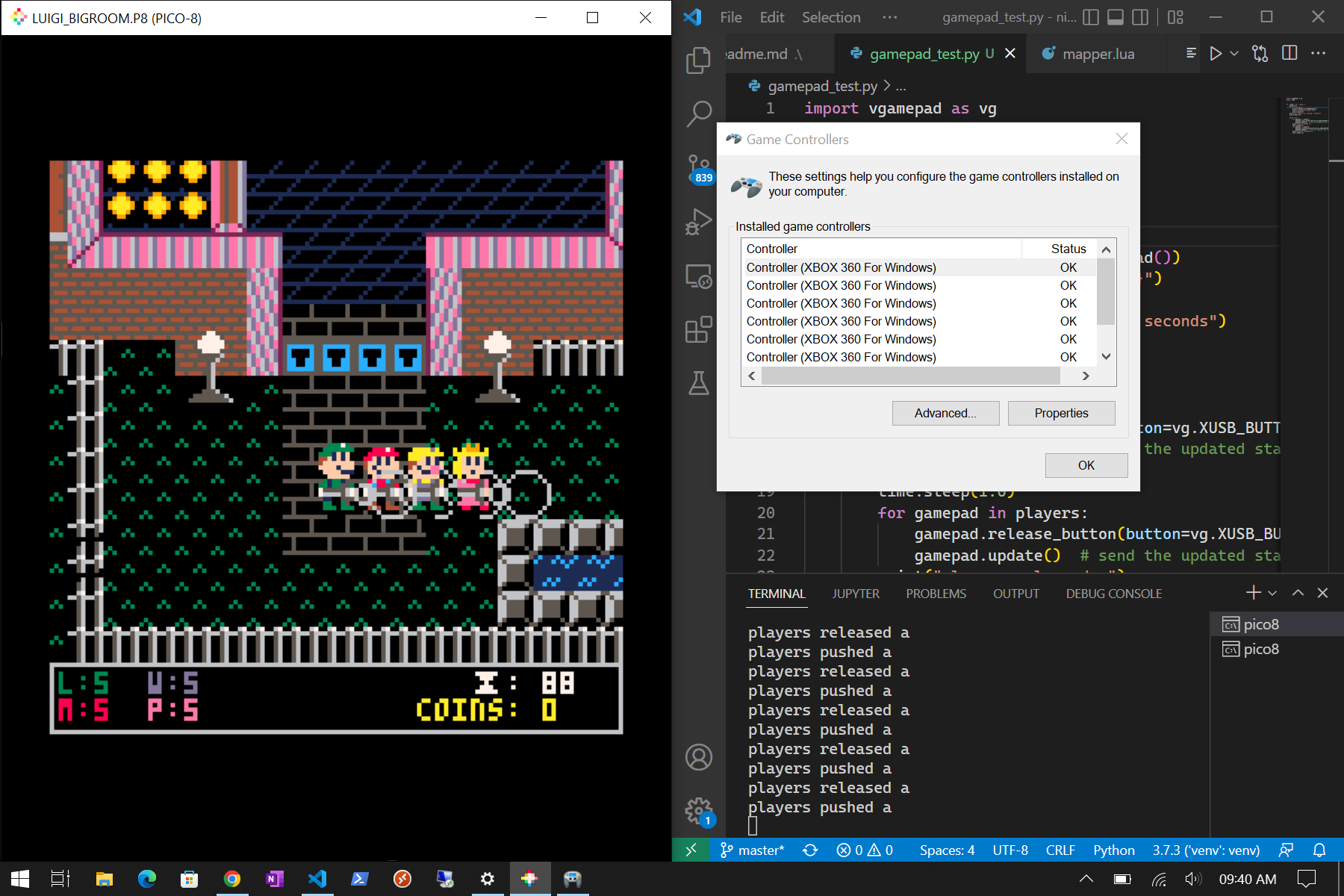The image size is (1344, 896).
Task: Click Properties in Game Controllers dialog
Action: click(1061, 413)
